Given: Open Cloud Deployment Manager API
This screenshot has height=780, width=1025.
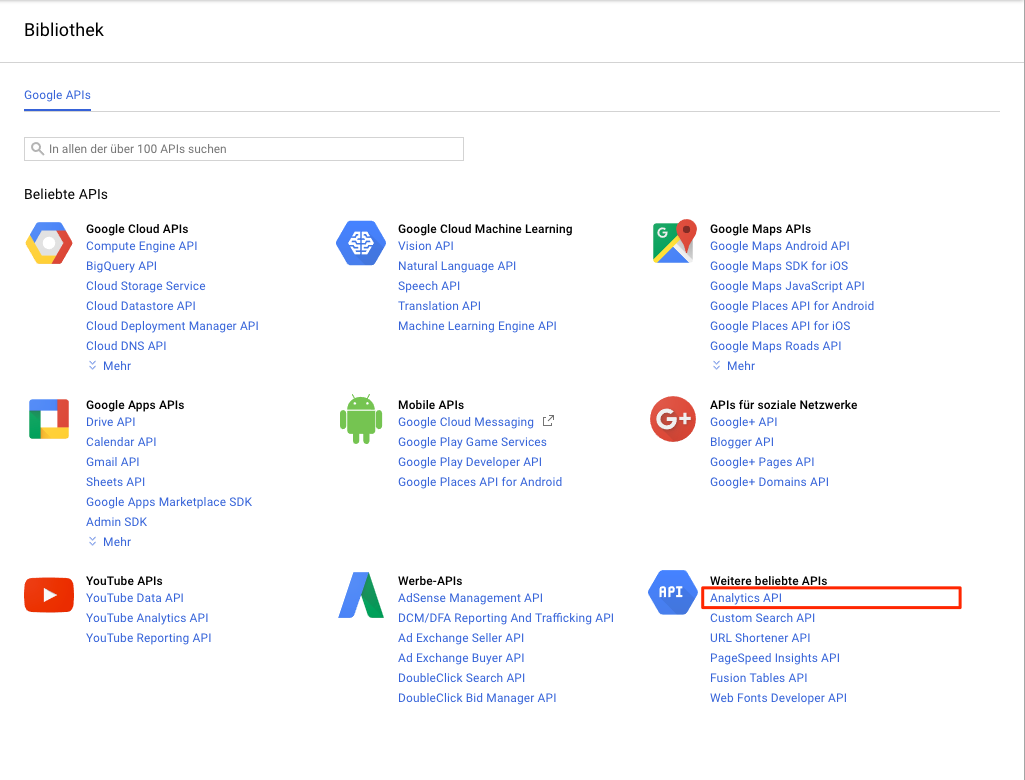Looking at the screenshot, I should click(x=173, y=326).
